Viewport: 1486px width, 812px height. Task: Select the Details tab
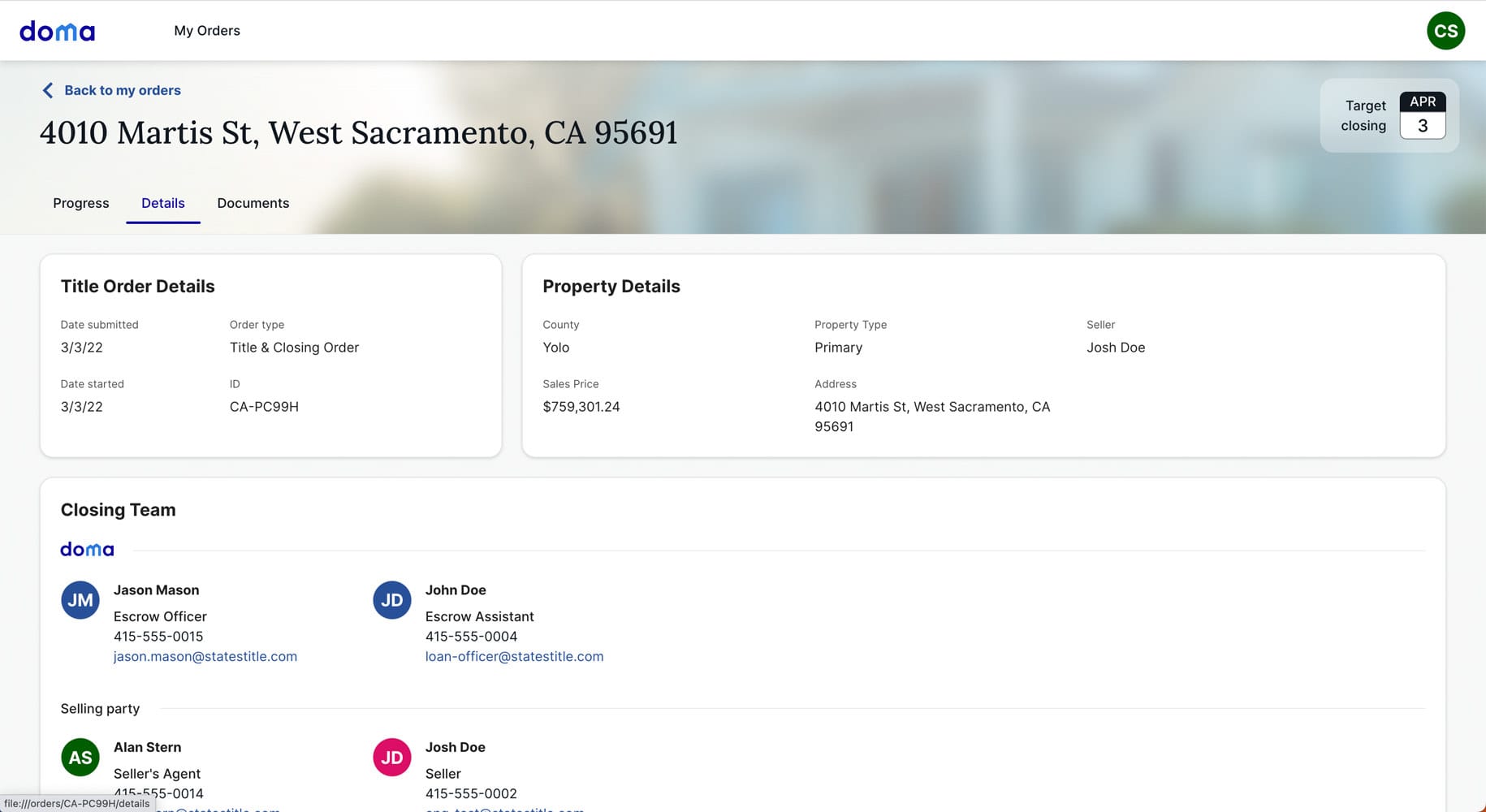[163, 203]
